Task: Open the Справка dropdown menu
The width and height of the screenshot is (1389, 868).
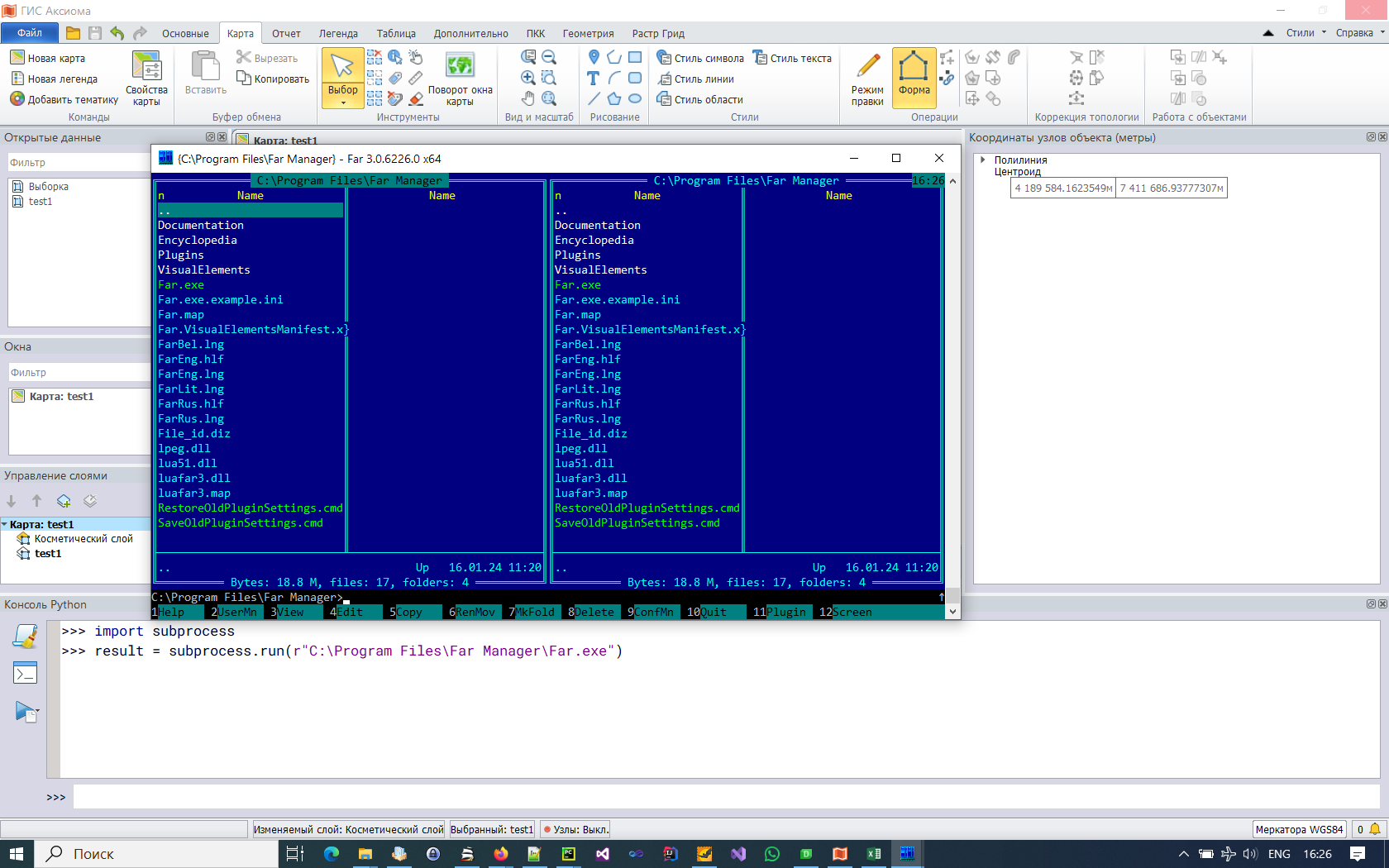Action: pyautogui.click(x=1360, y=33)
